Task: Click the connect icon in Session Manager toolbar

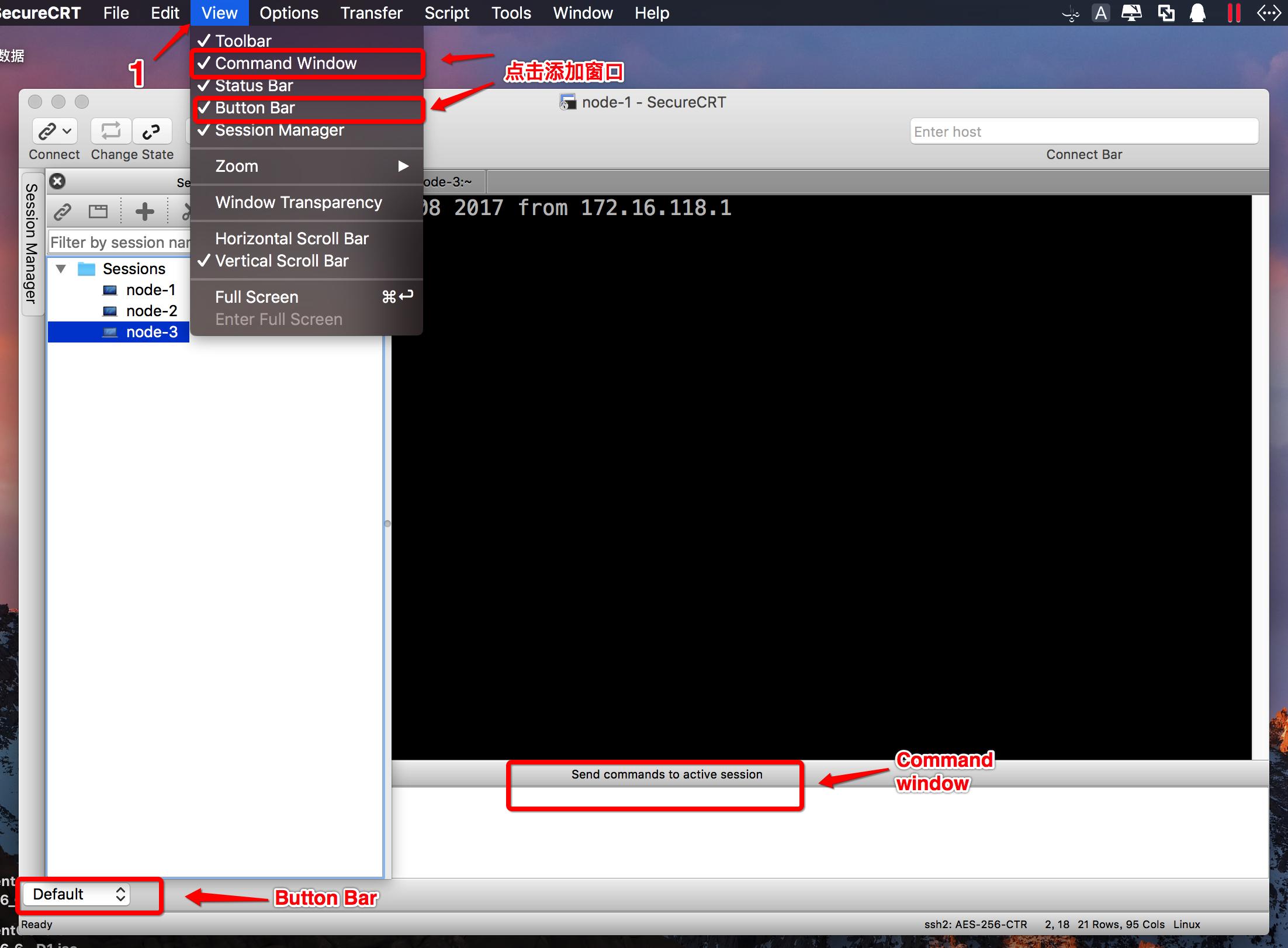Action: 63,211
